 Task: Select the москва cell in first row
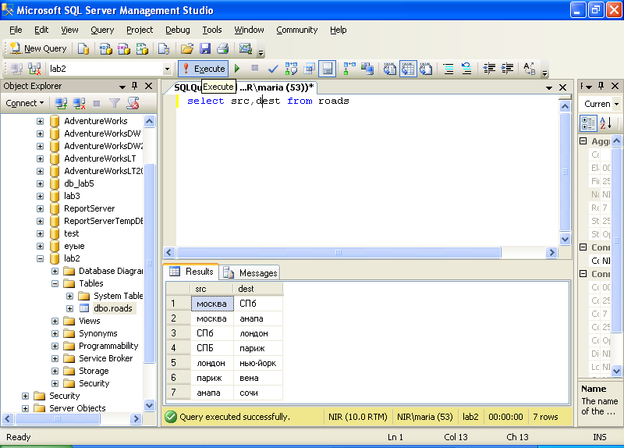click(x=212, y=303)
